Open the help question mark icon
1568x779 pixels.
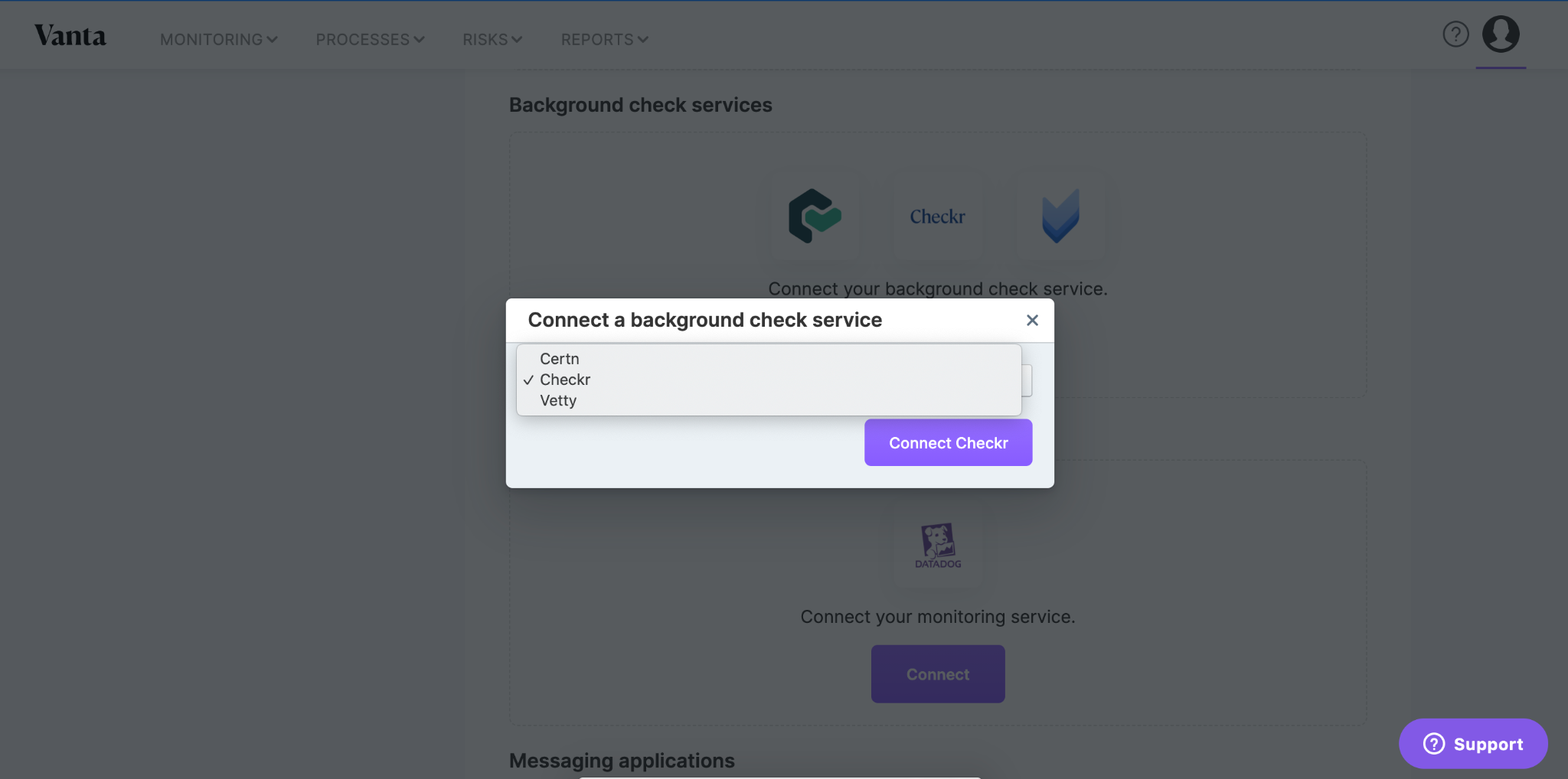click(x=1455, y=34)
